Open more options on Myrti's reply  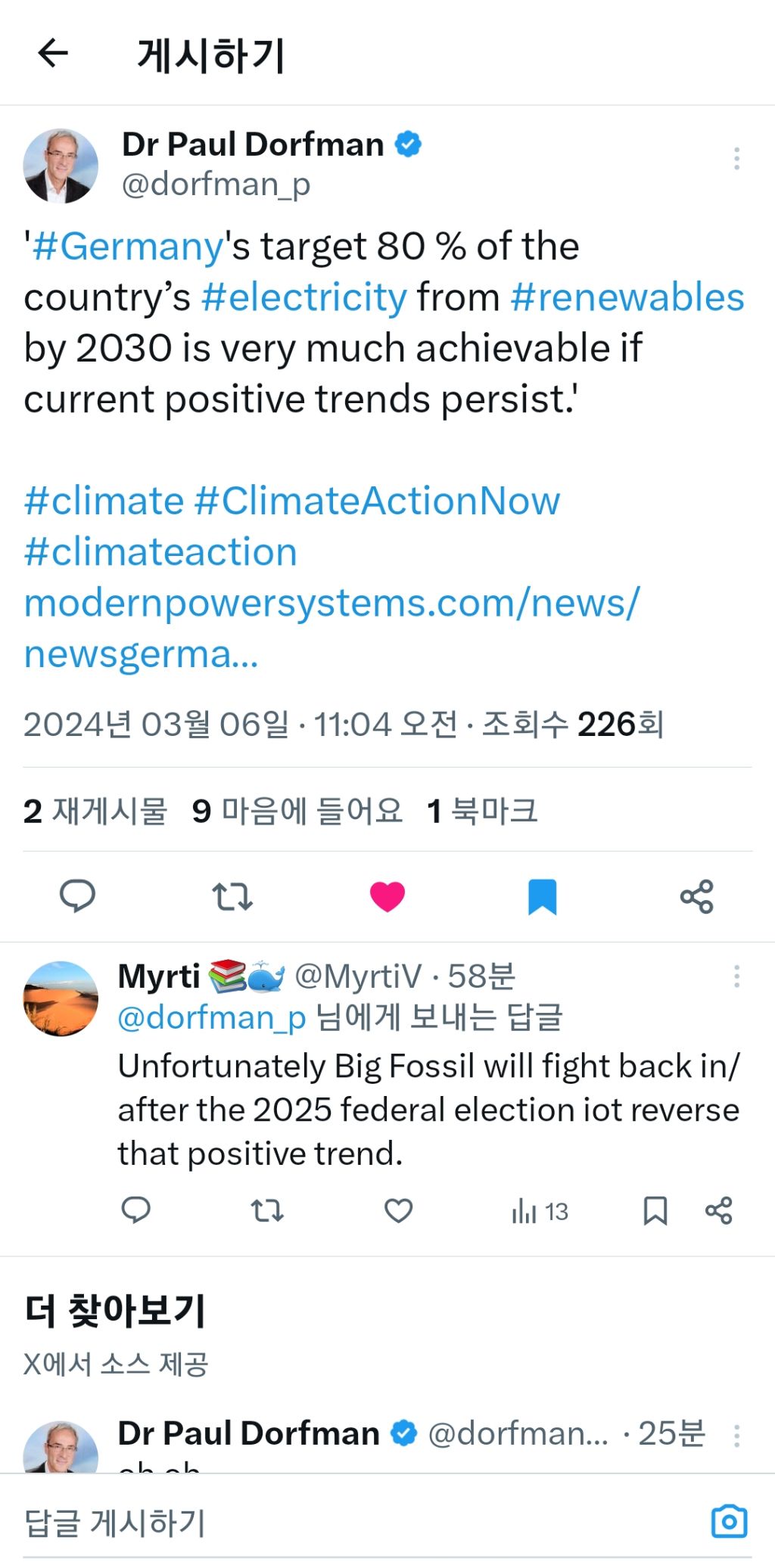[736, 977]
